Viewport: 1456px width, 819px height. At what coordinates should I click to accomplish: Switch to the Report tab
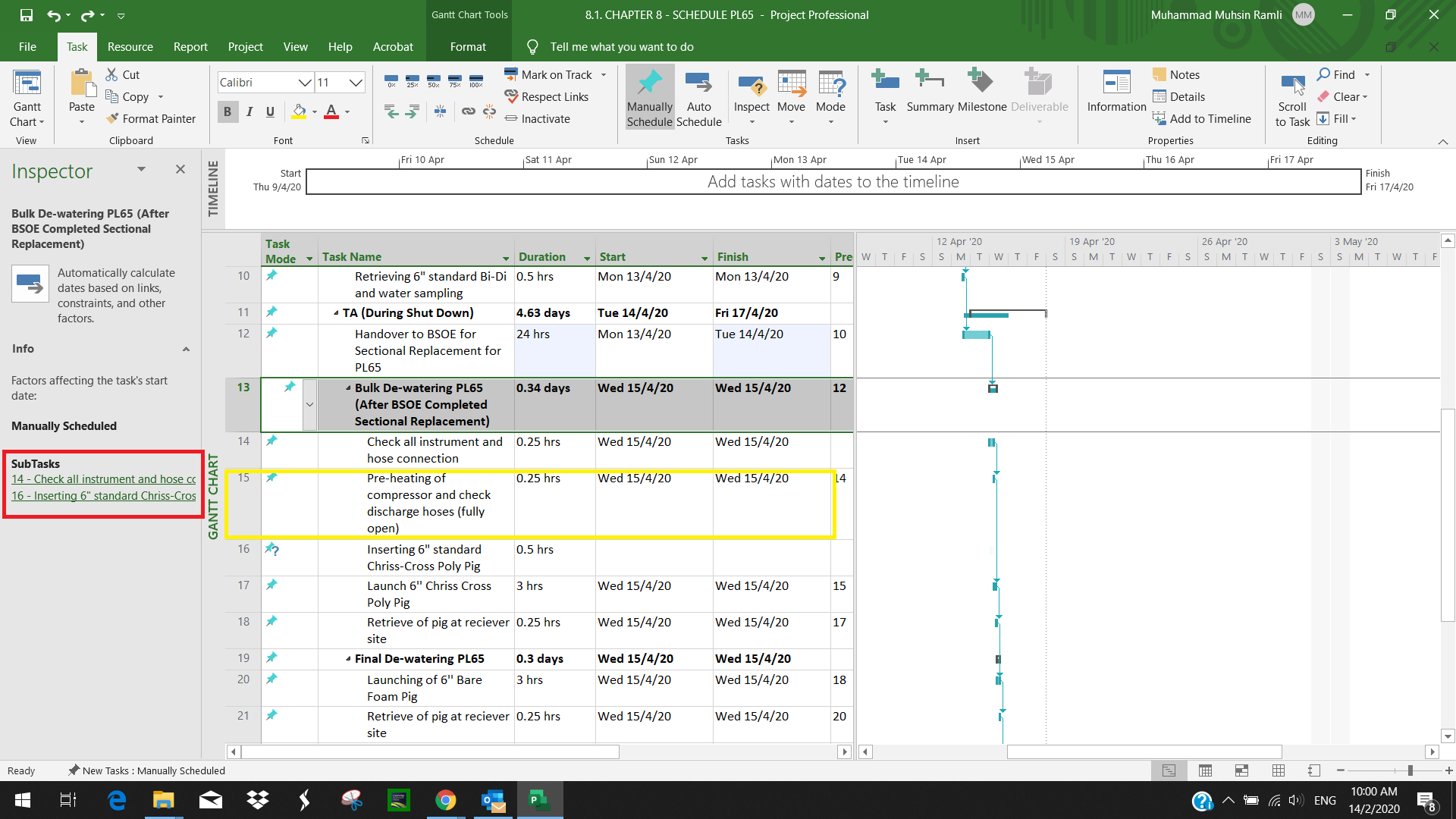pyautogui.click(x=190, y=47)
